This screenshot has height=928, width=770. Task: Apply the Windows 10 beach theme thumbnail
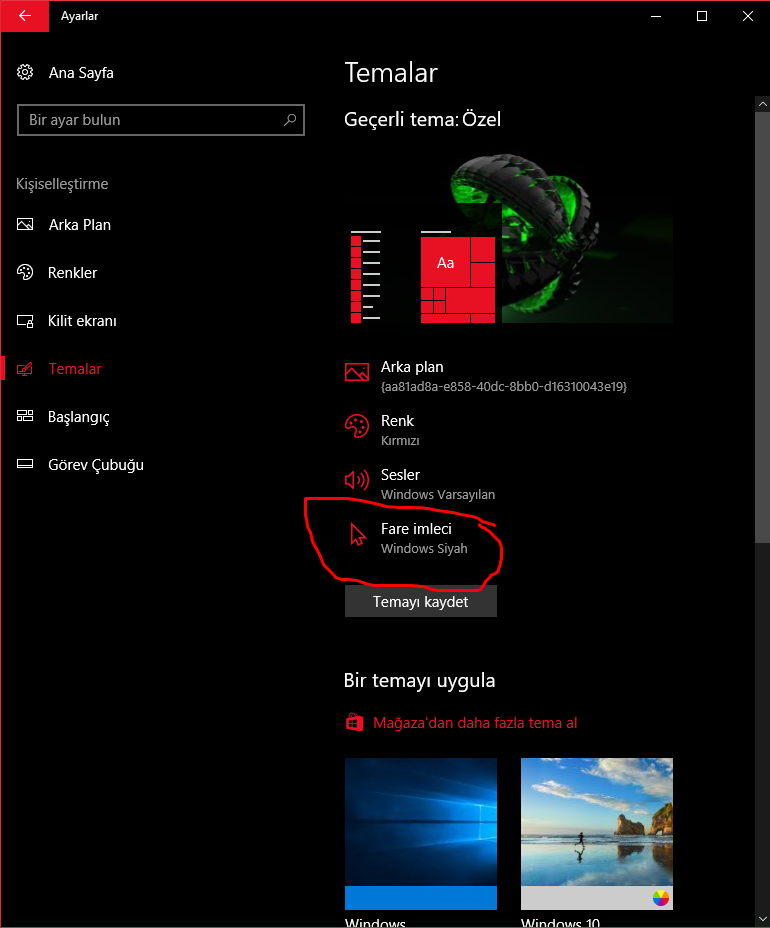coord(597,833)
